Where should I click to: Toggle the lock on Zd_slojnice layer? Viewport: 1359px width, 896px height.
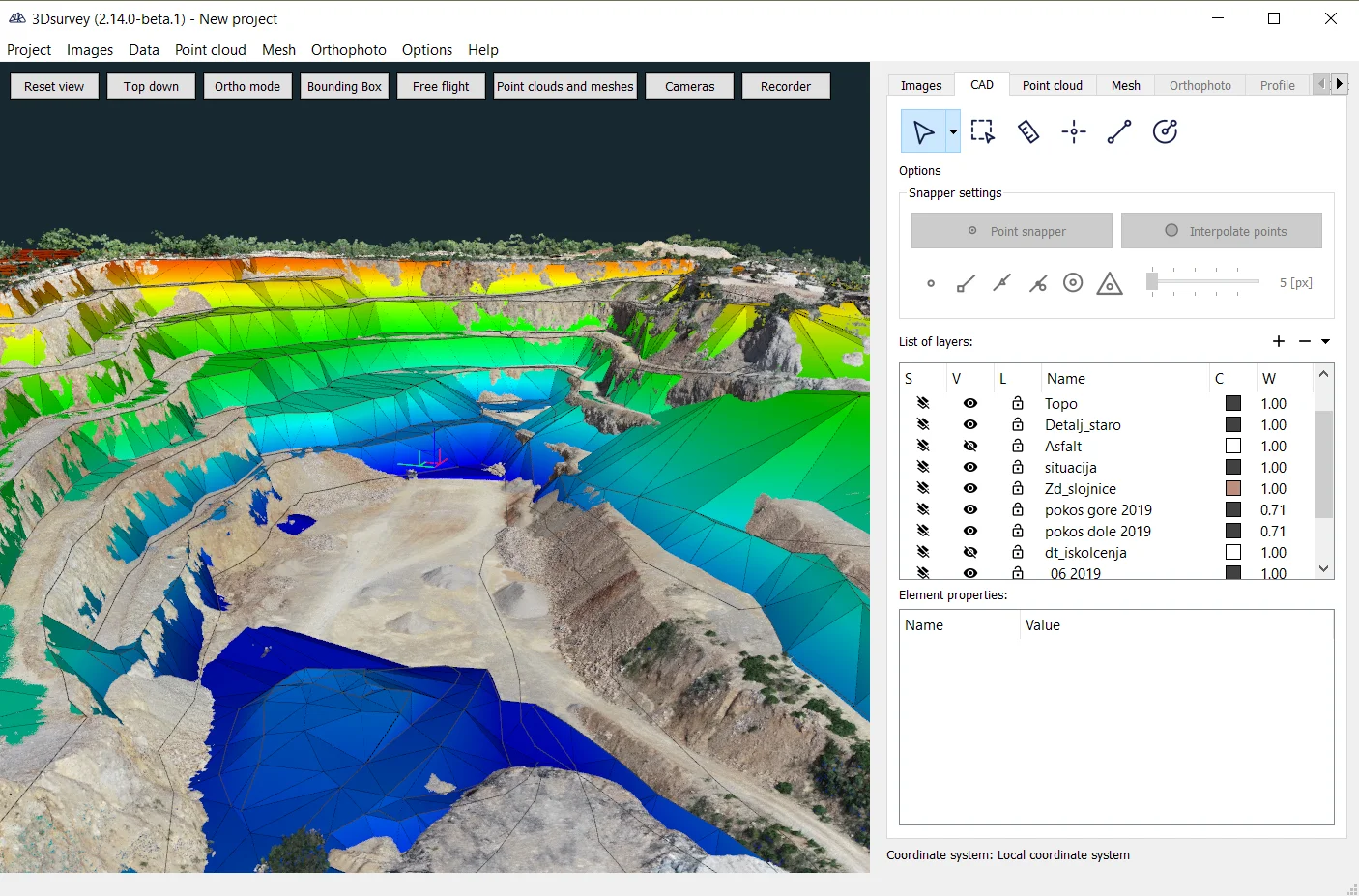click(x=1018, y=488)
